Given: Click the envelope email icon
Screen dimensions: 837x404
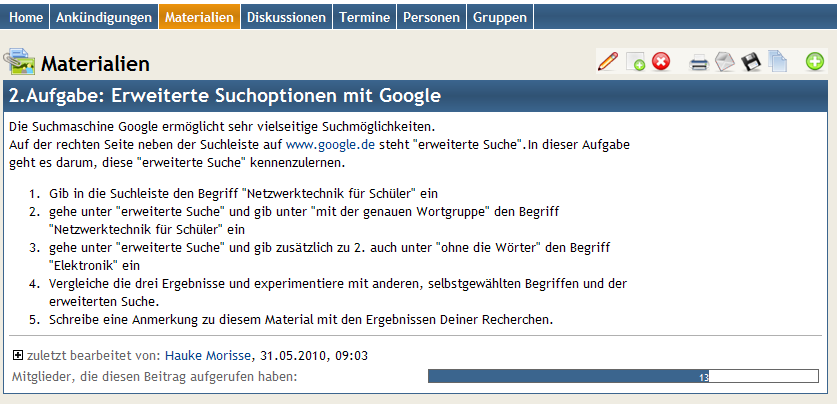Looking at the screenshot, I should coord(725,63).
